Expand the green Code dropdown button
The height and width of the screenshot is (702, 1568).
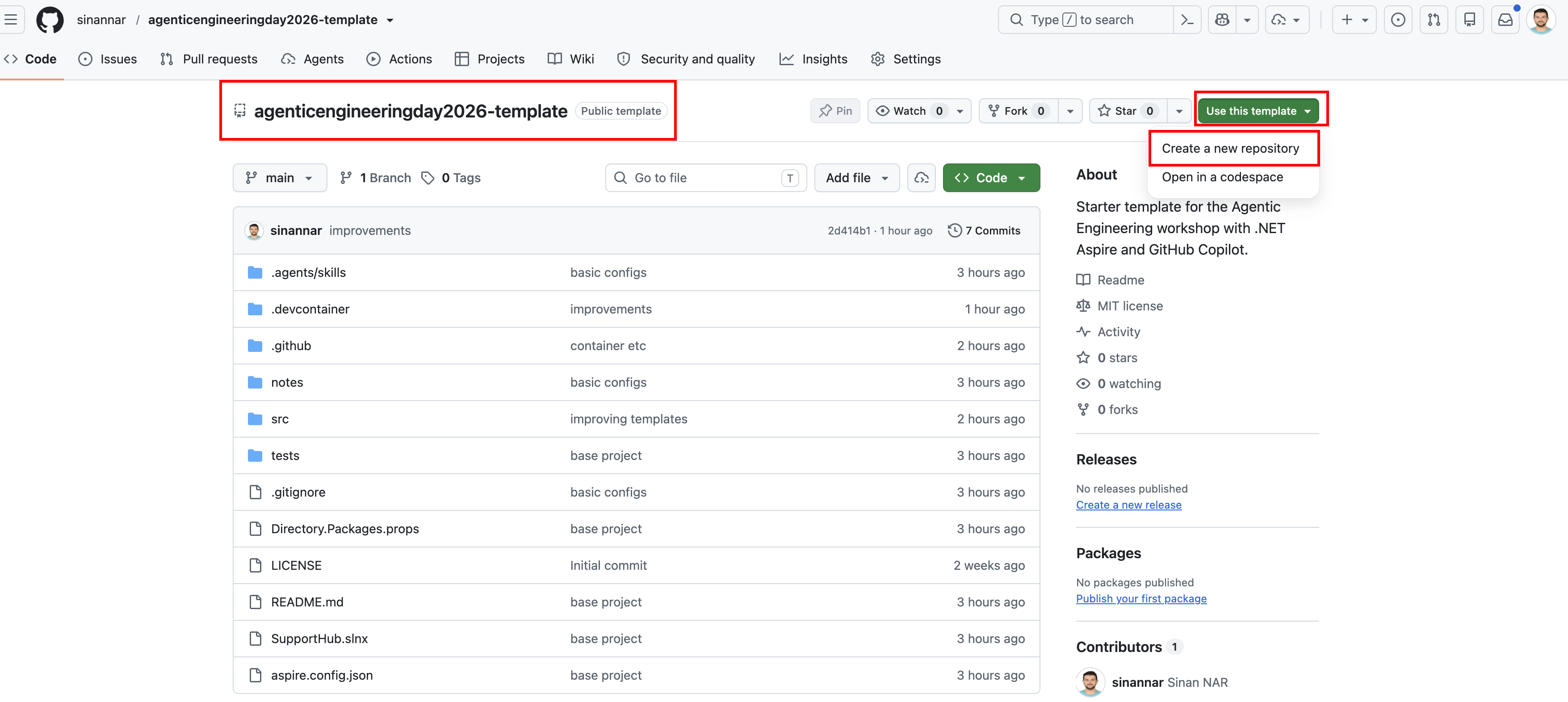(x=991, y=178)
